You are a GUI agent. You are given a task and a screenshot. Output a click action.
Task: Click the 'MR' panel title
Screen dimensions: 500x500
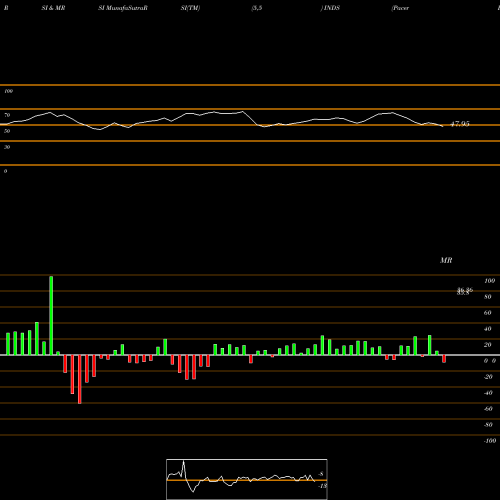[x=446, y=260]
